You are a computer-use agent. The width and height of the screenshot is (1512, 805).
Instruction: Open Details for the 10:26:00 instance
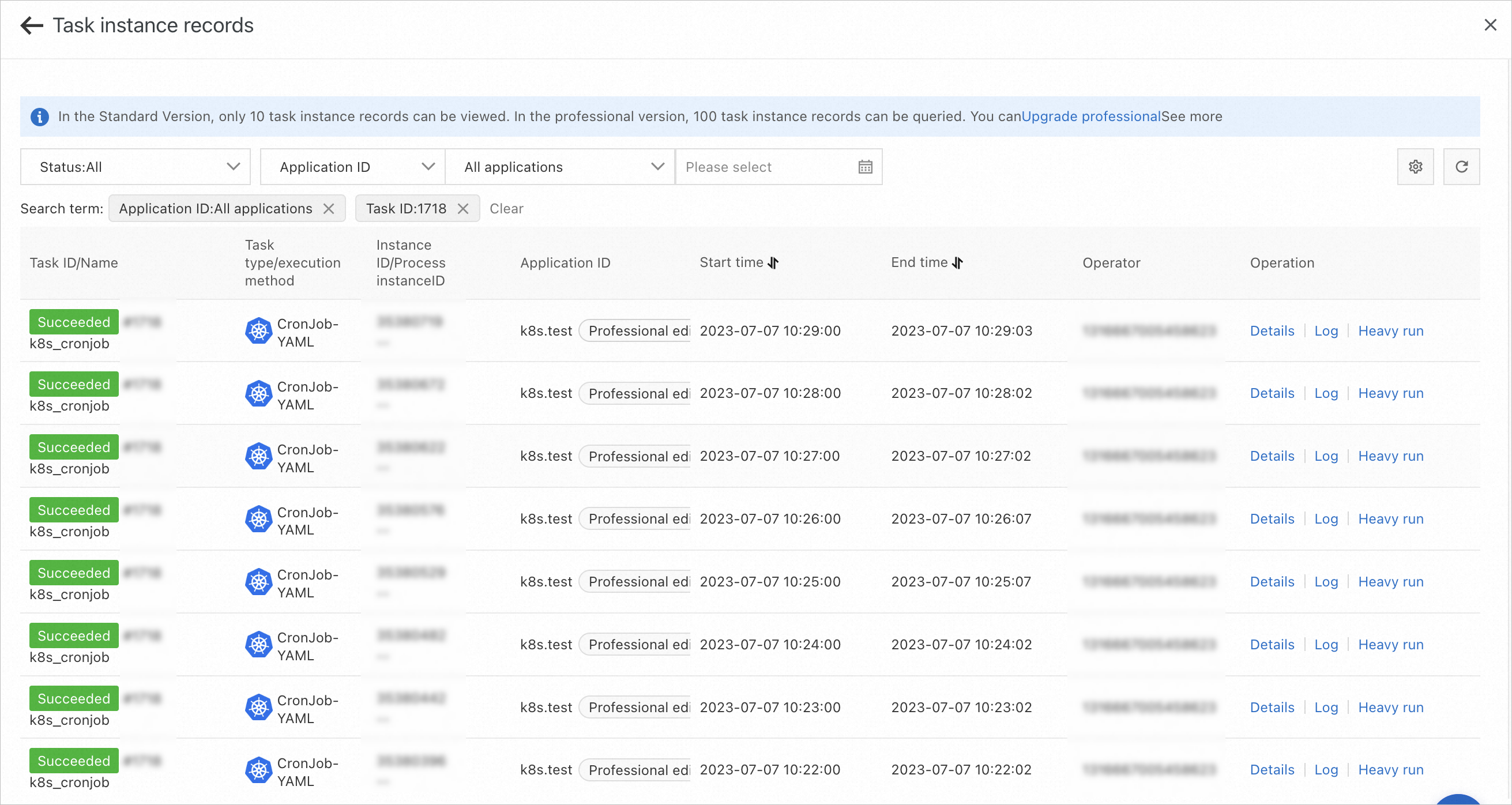1272,518
